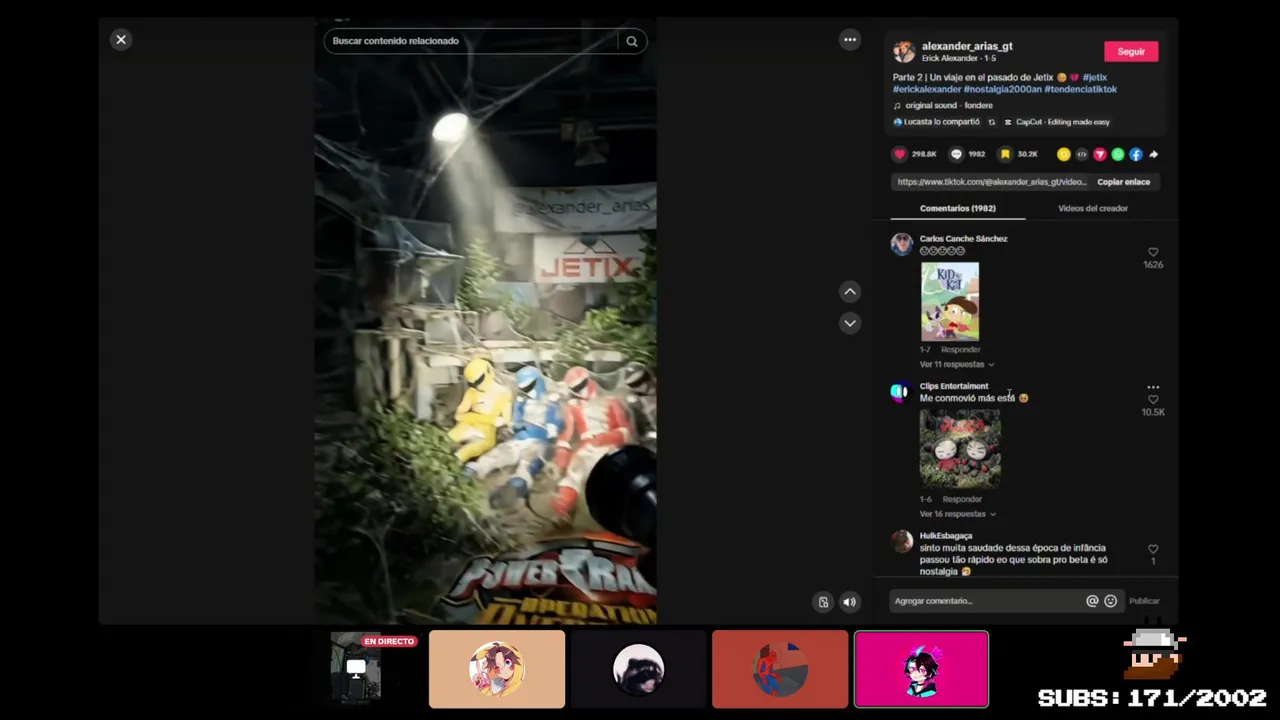
Task: Toggle the floating player icon beside volume
Action: point(823,602)
